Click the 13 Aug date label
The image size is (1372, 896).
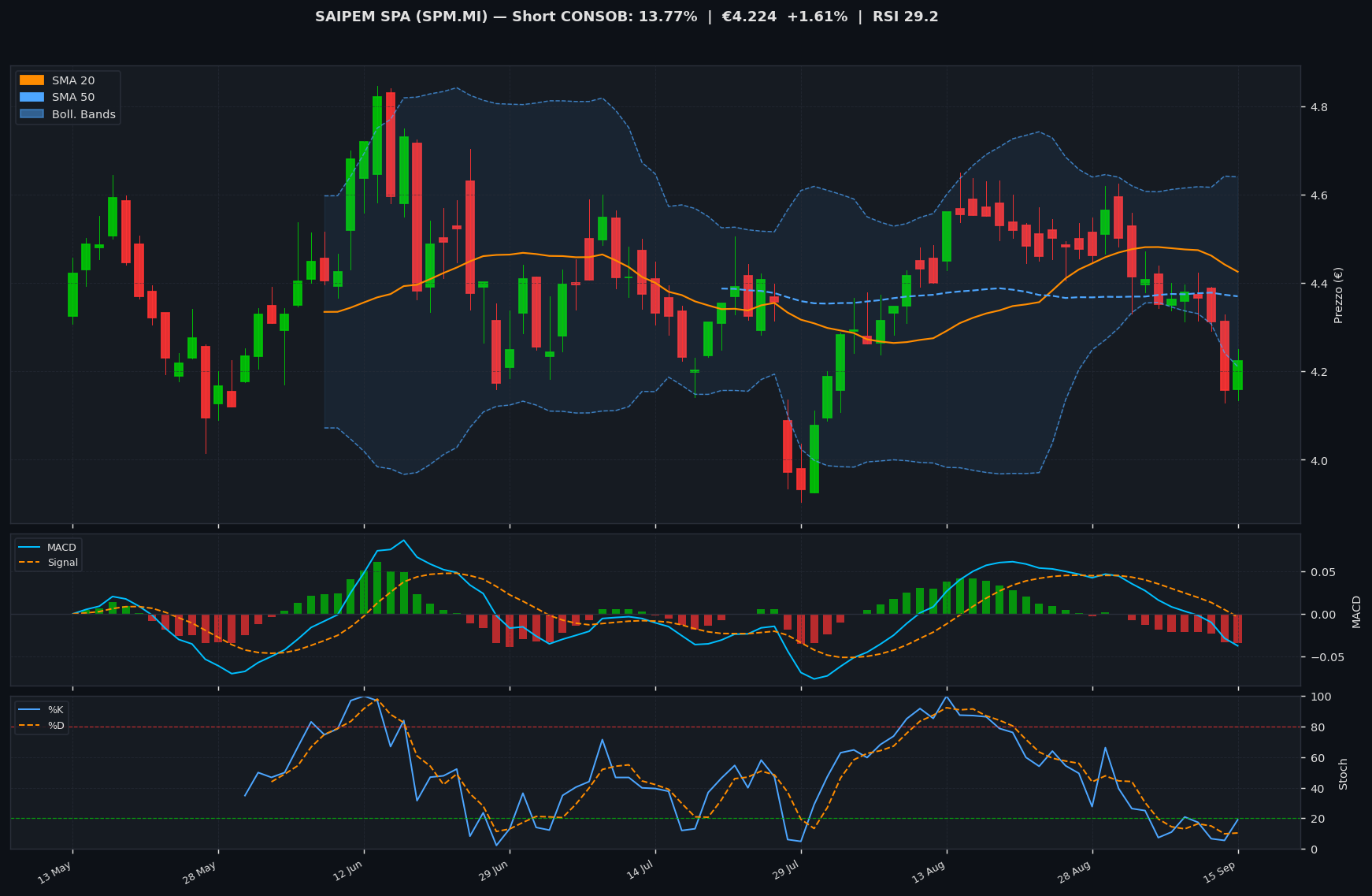(929, 872)
